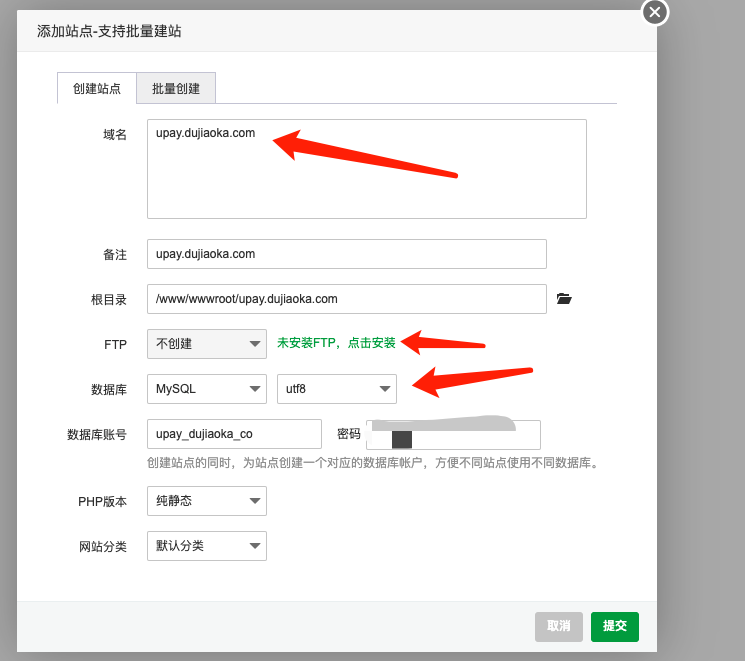Select the 创建站点 tab
Image resolution: width=745 pixels, height=661 pixels.
point(97,88)
